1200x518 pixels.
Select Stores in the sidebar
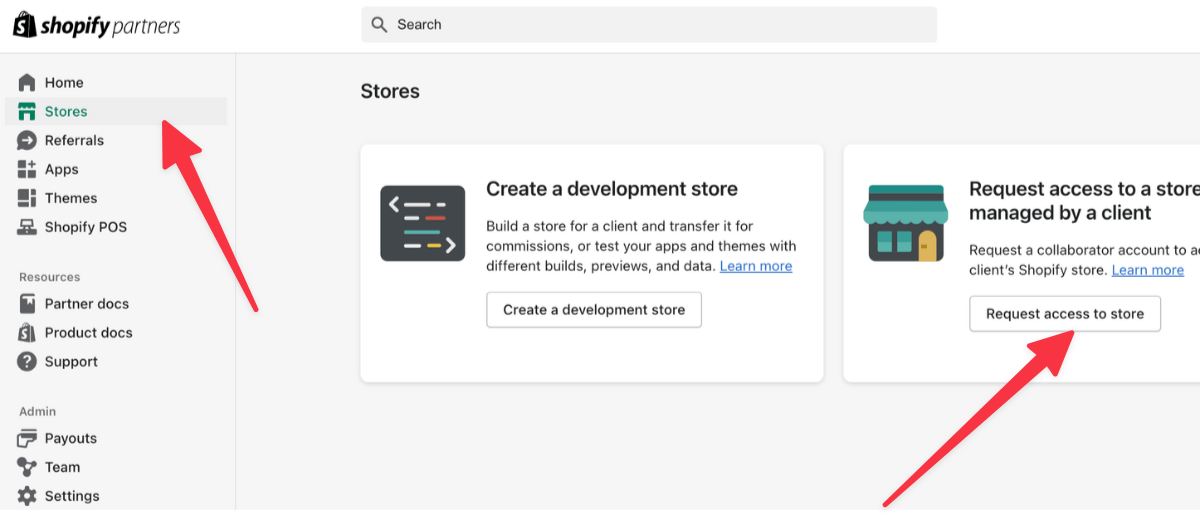pyautogui.click(x=116, y=111)
